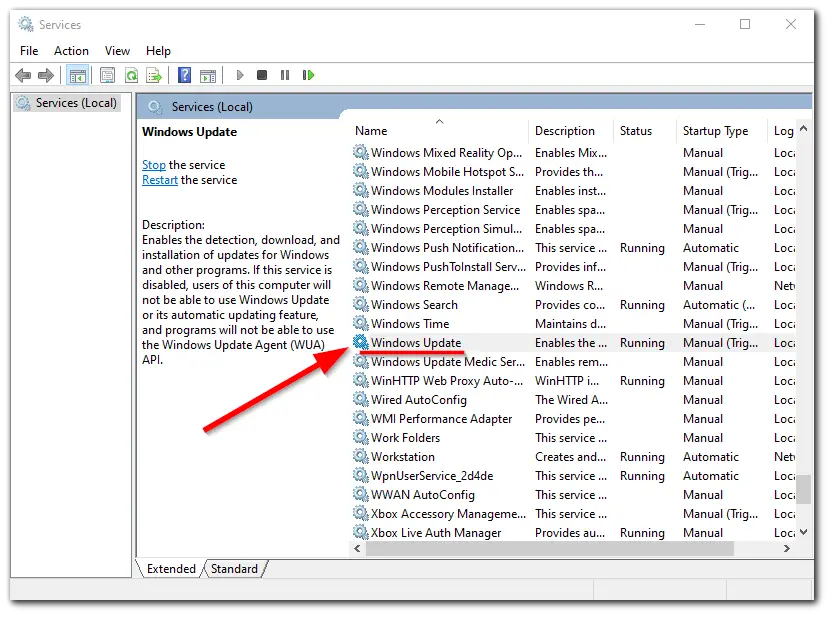Click the 'Maintains d...' description of Windows Time
The height and width of the screenshot is (618, 832).
570,324
